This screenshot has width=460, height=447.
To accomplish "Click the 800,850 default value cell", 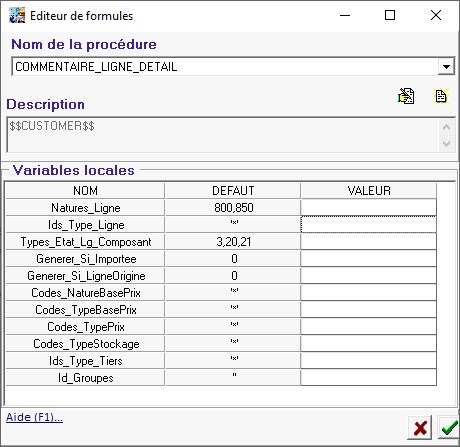I will (x=233, y=208).
